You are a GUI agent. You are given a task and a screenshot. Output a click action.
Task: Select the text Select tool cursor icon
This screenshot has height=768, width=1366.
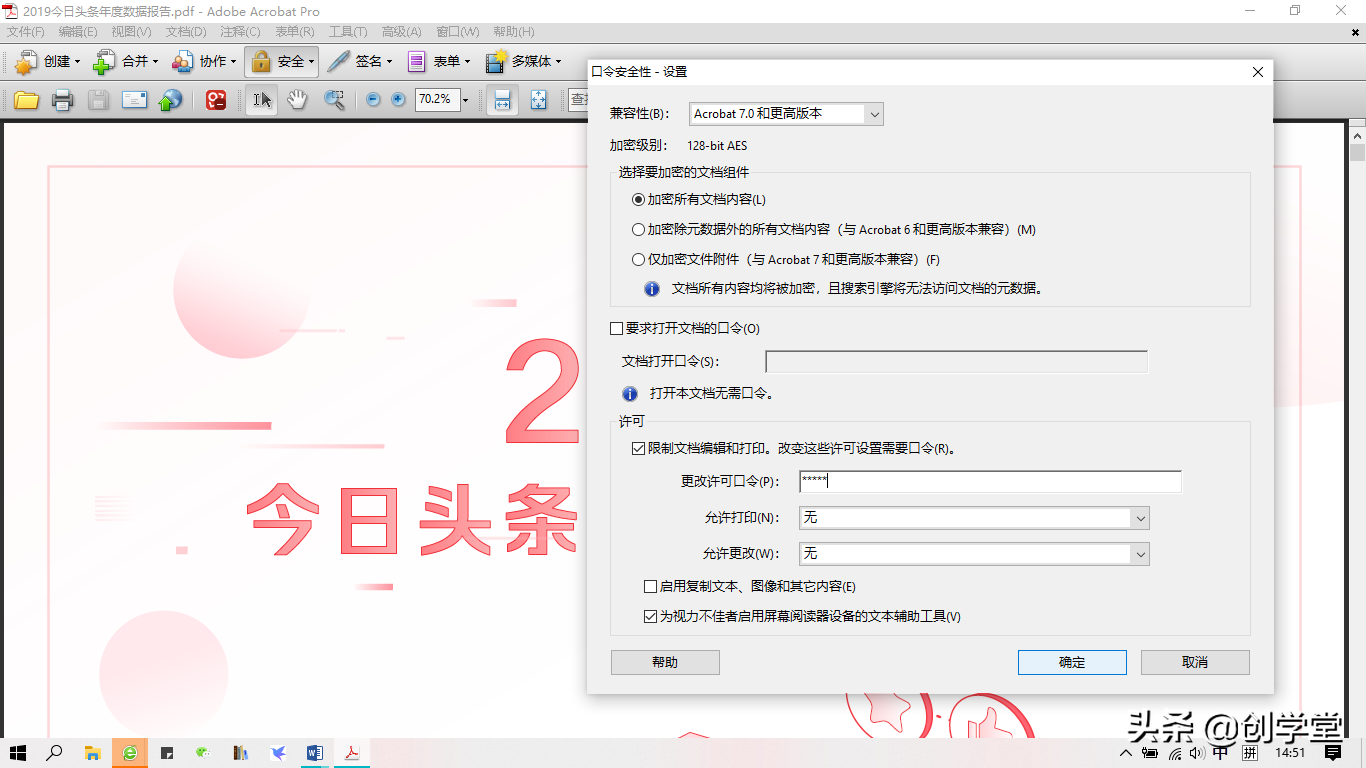(262, 100)
